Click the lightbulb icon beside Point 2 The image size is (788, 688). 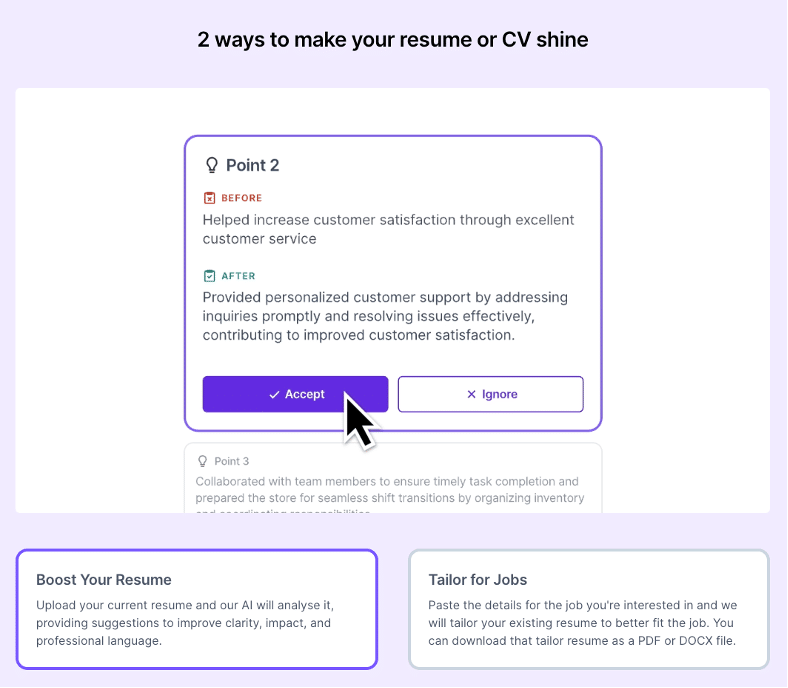click(x=211, y=165)
